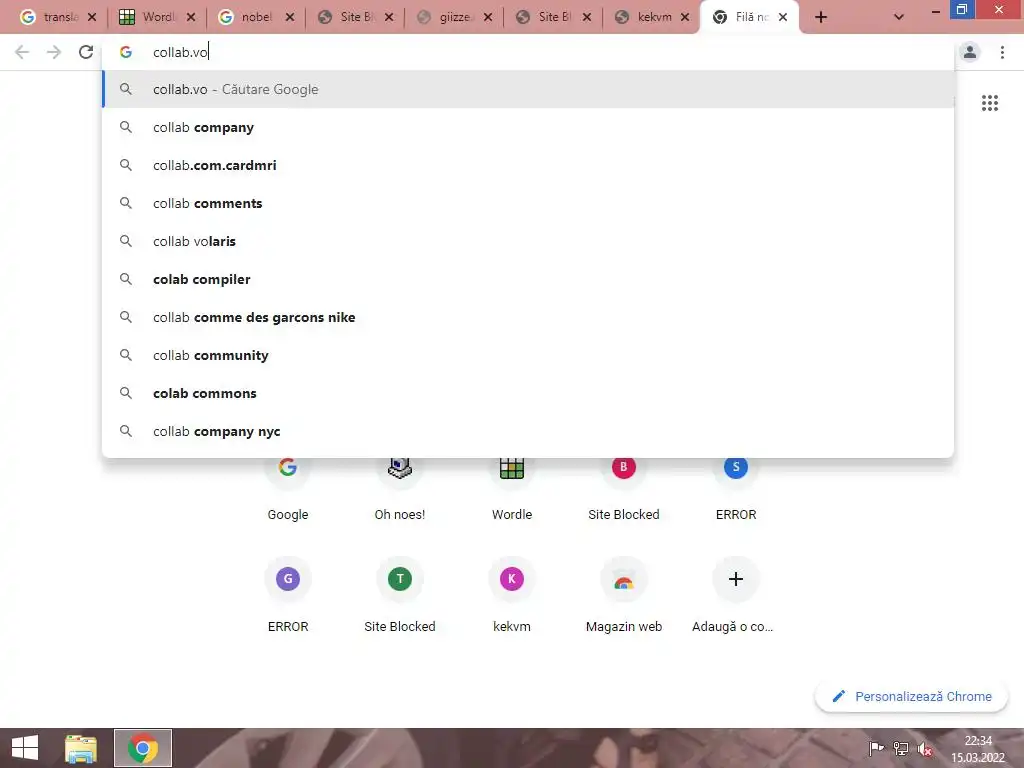Screen dimensions: 1024x768
Task: Open the Google apps grid
Action: pyautogui.click(x=989, y=103)
